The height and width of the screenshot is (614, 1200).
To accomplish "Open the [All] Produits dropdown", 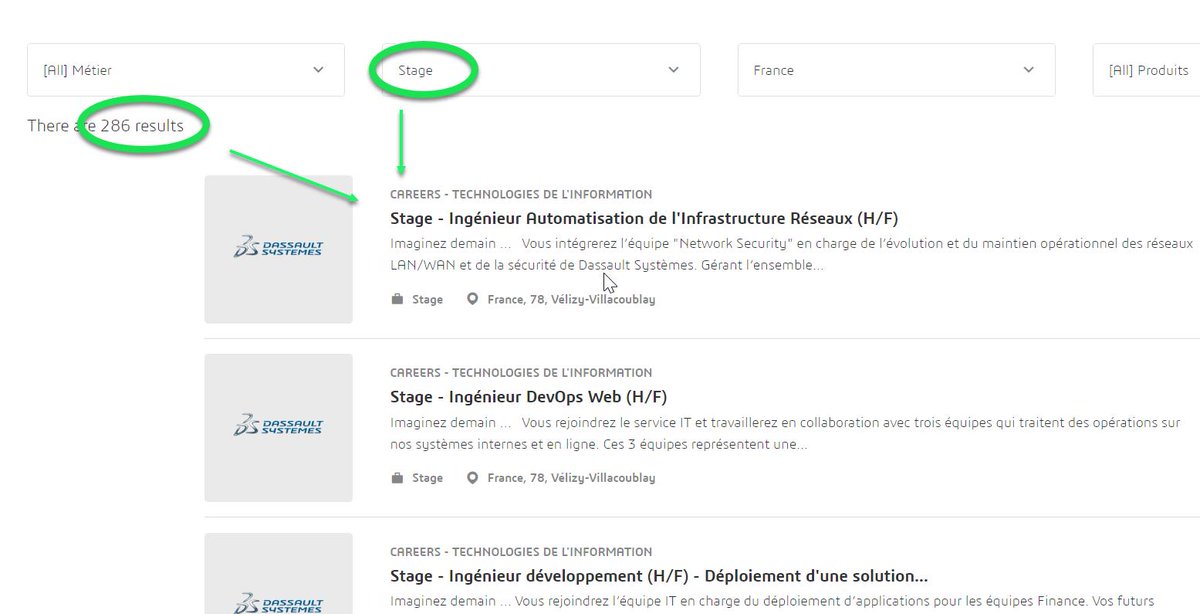I will pyautogui.click(x=1147, y=70).
